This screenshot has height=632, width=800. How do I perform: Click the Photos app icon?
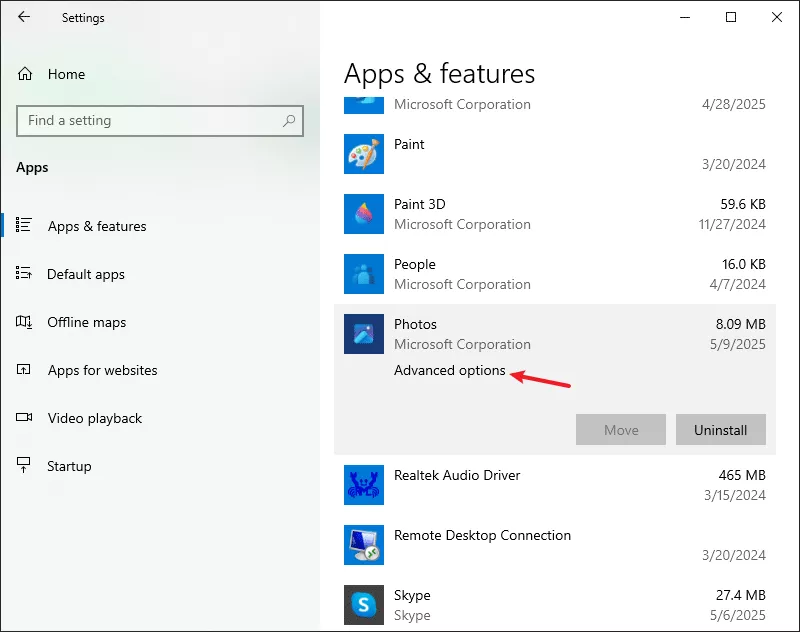(364, 334)
